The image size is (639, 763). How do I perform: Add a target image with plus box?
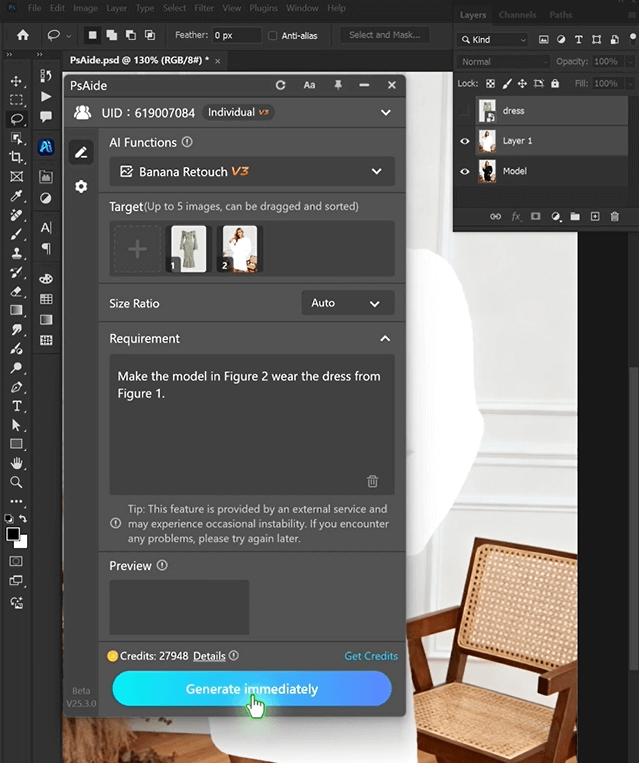pyautogui.click(x=137, y=249)
